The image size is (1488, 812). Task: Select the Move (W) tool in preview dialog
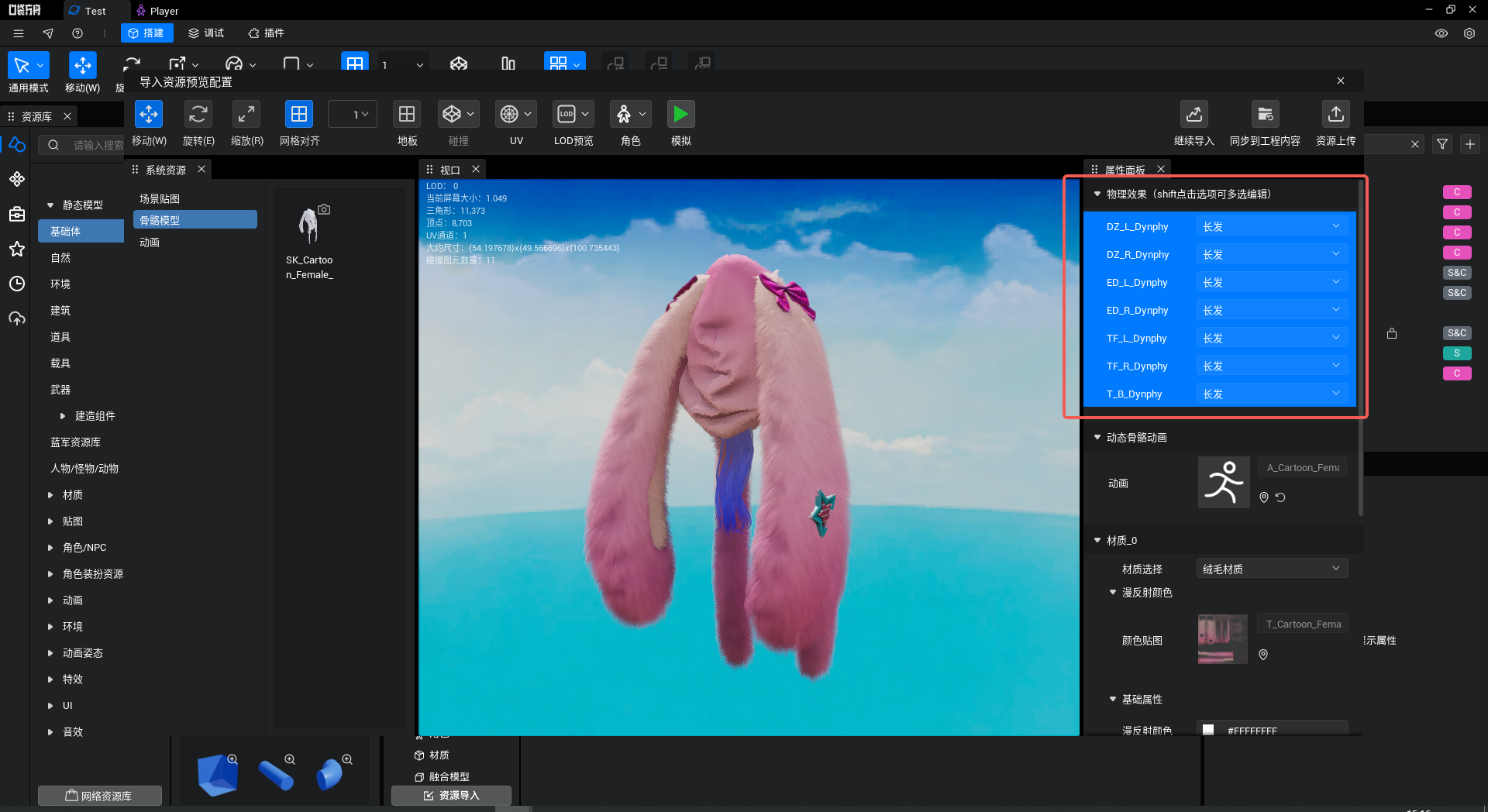[149, 115]
